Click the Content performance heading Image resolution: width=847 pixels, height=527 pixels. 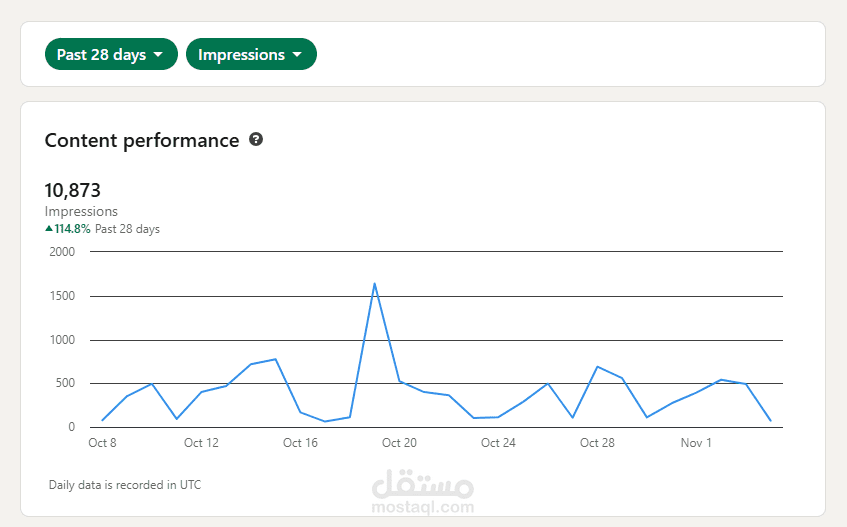[x=142, y=140]
